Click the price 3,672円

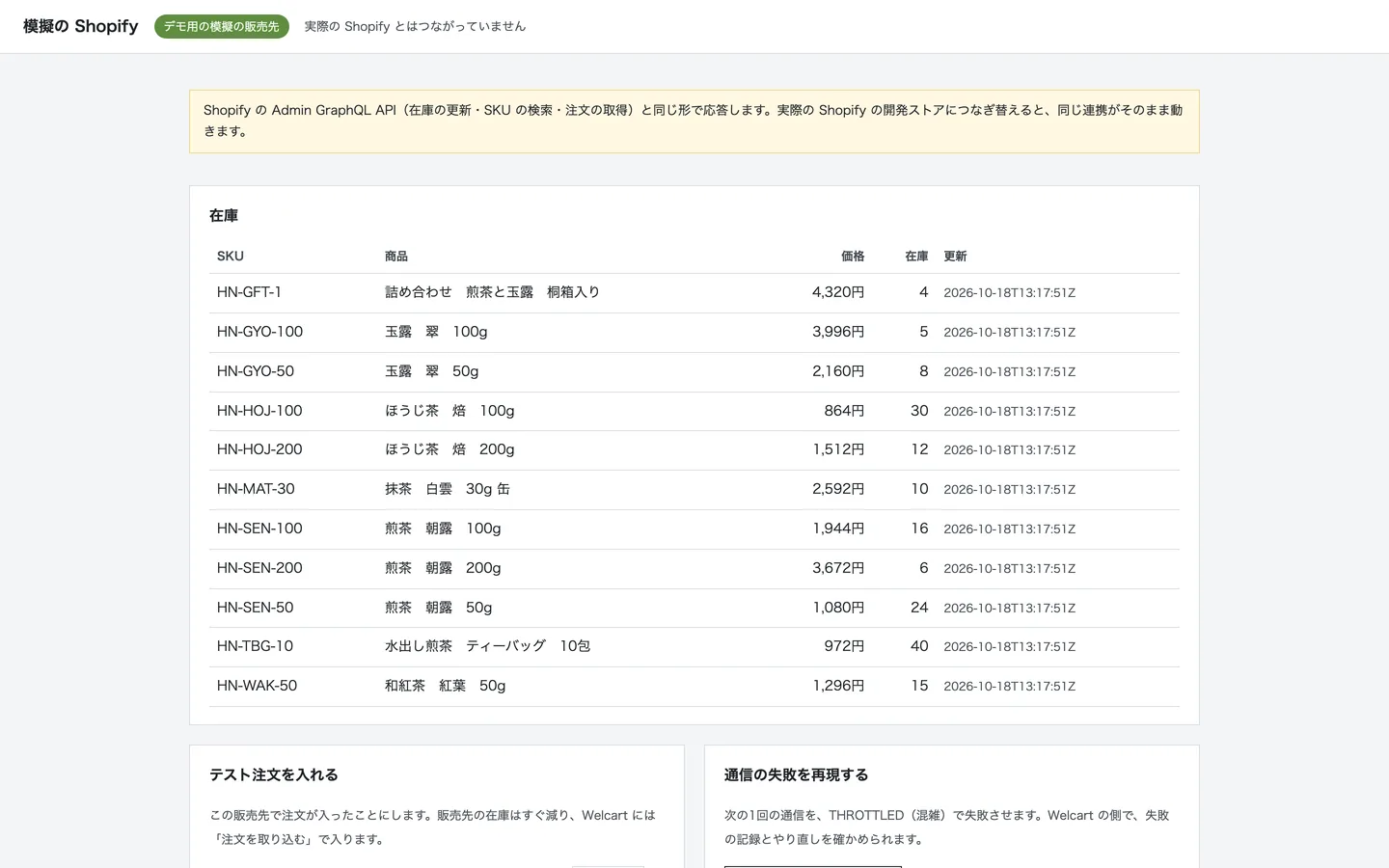click(838, 568)
